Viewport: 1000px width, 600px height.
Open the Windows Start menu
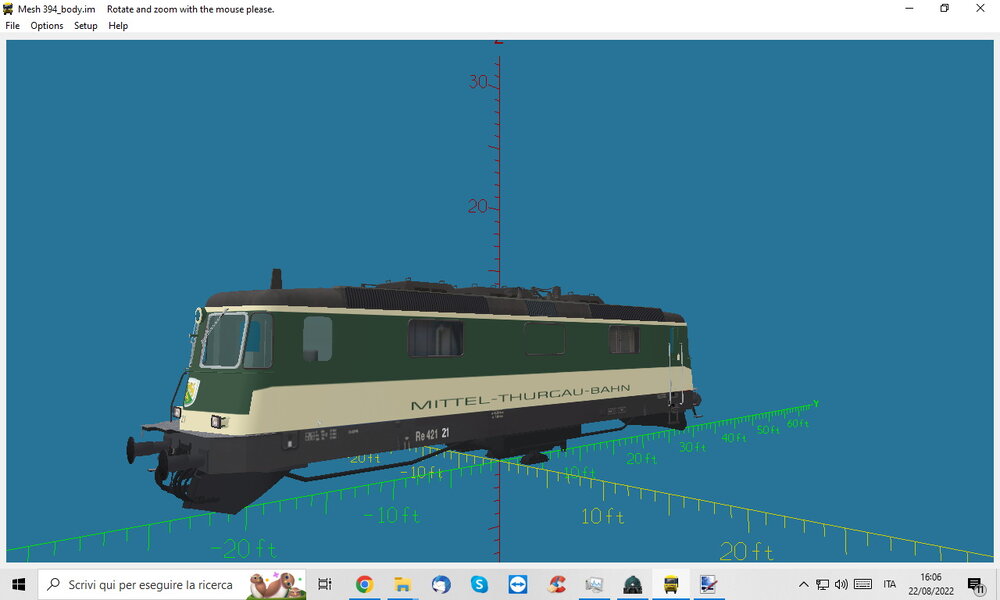click(x=18, y=584)
